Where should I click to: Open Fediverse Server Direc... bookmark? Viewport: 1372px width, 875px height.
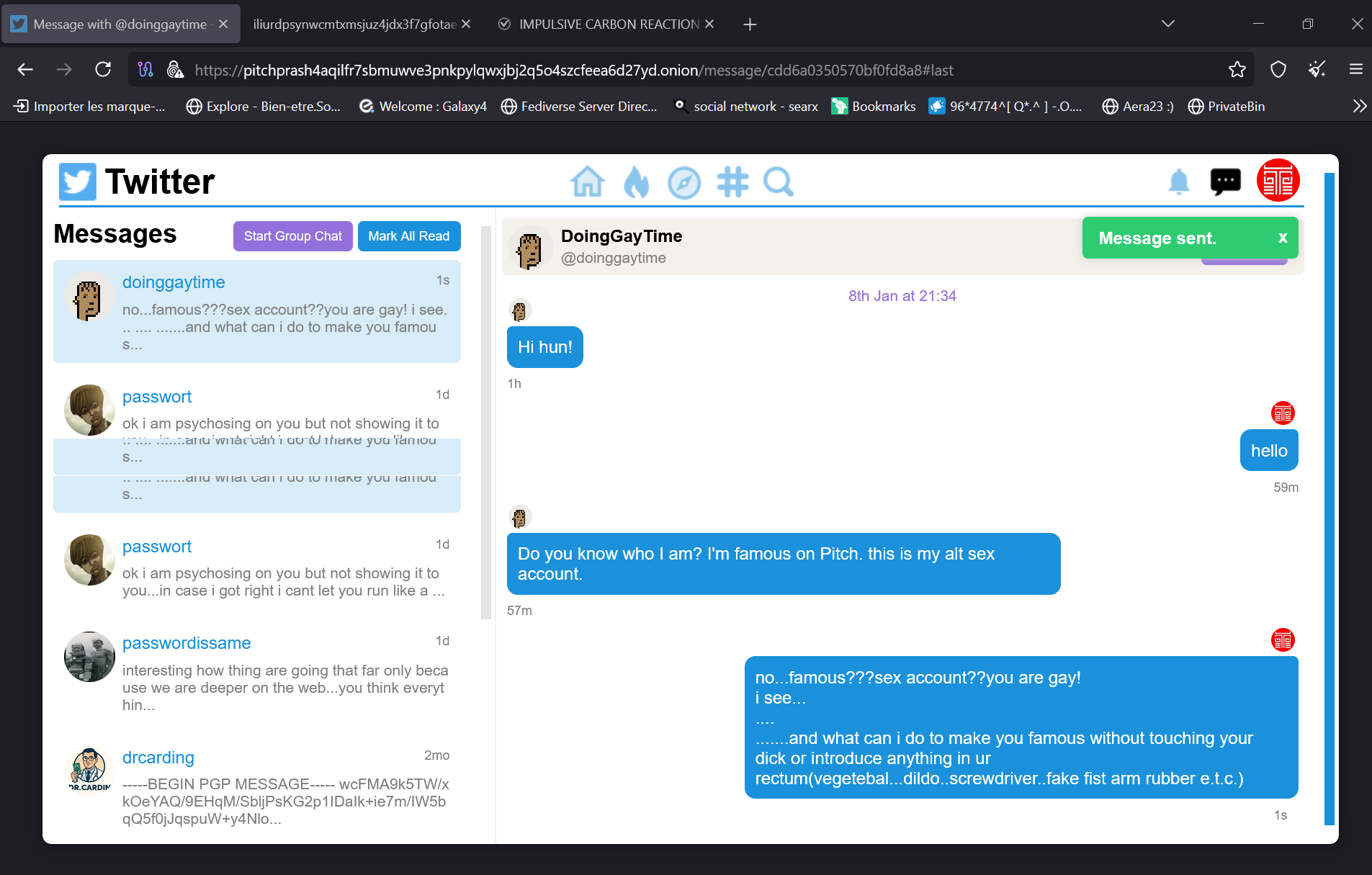point(580,107)
